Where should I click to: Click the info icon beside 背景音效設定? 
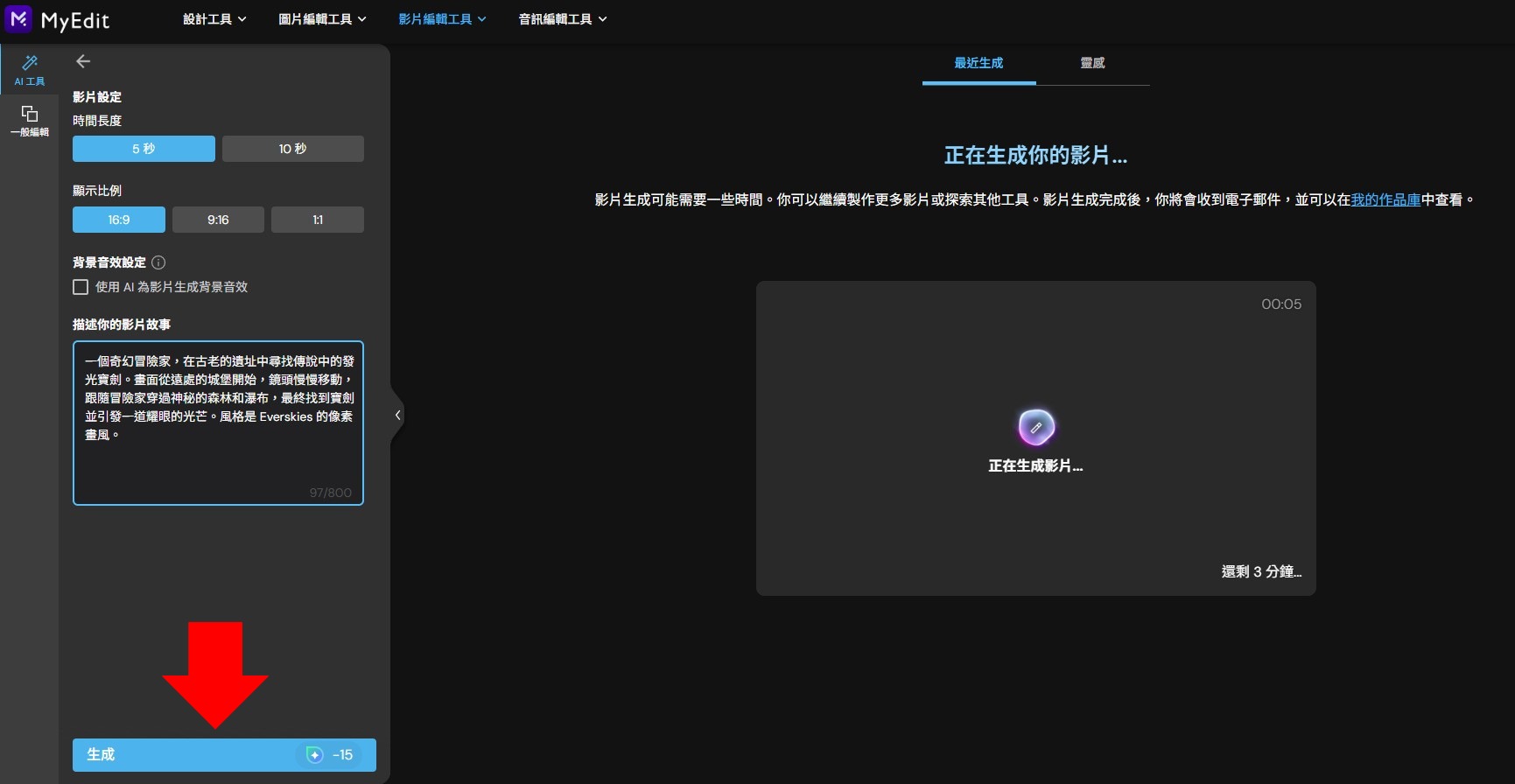tap(158, 262)
